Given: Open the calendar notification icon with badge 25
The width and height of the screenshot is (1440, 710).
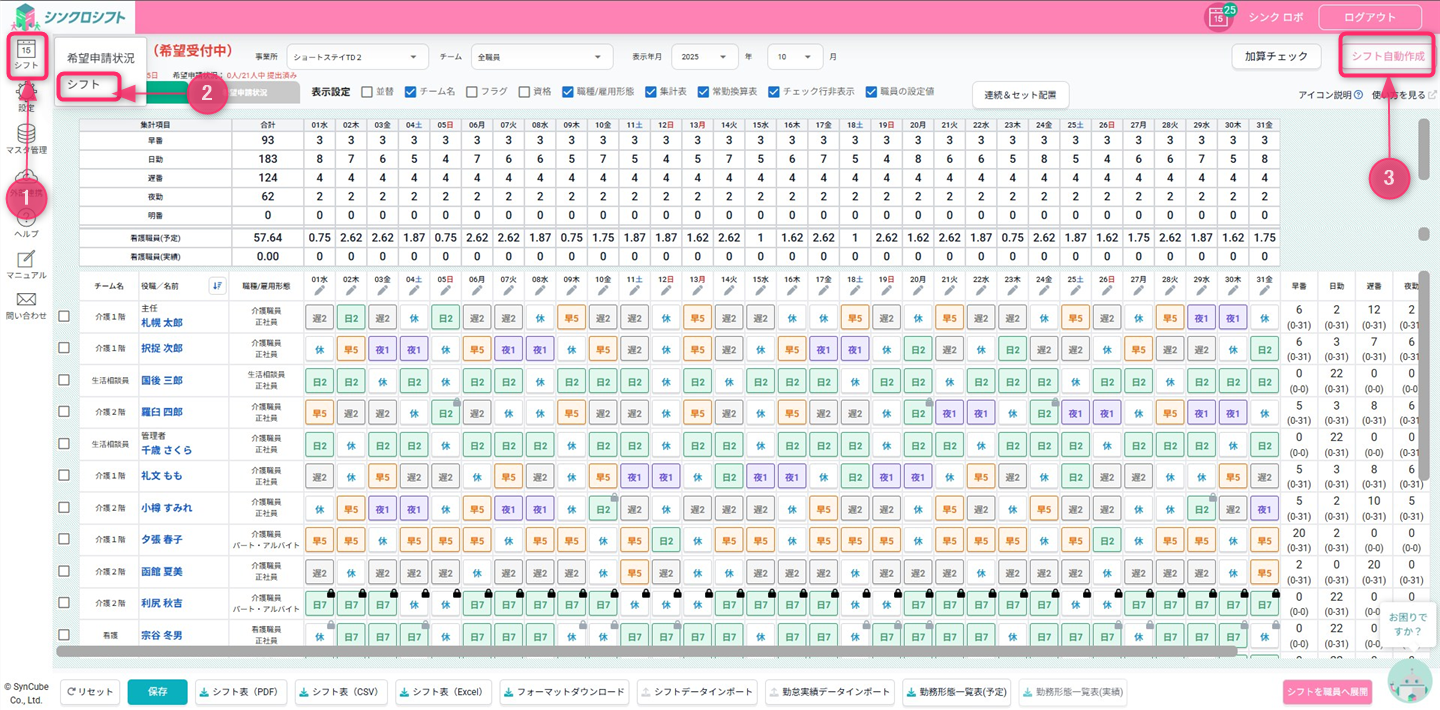Looking at the screenshot, I should click(x=1218, y=17).
